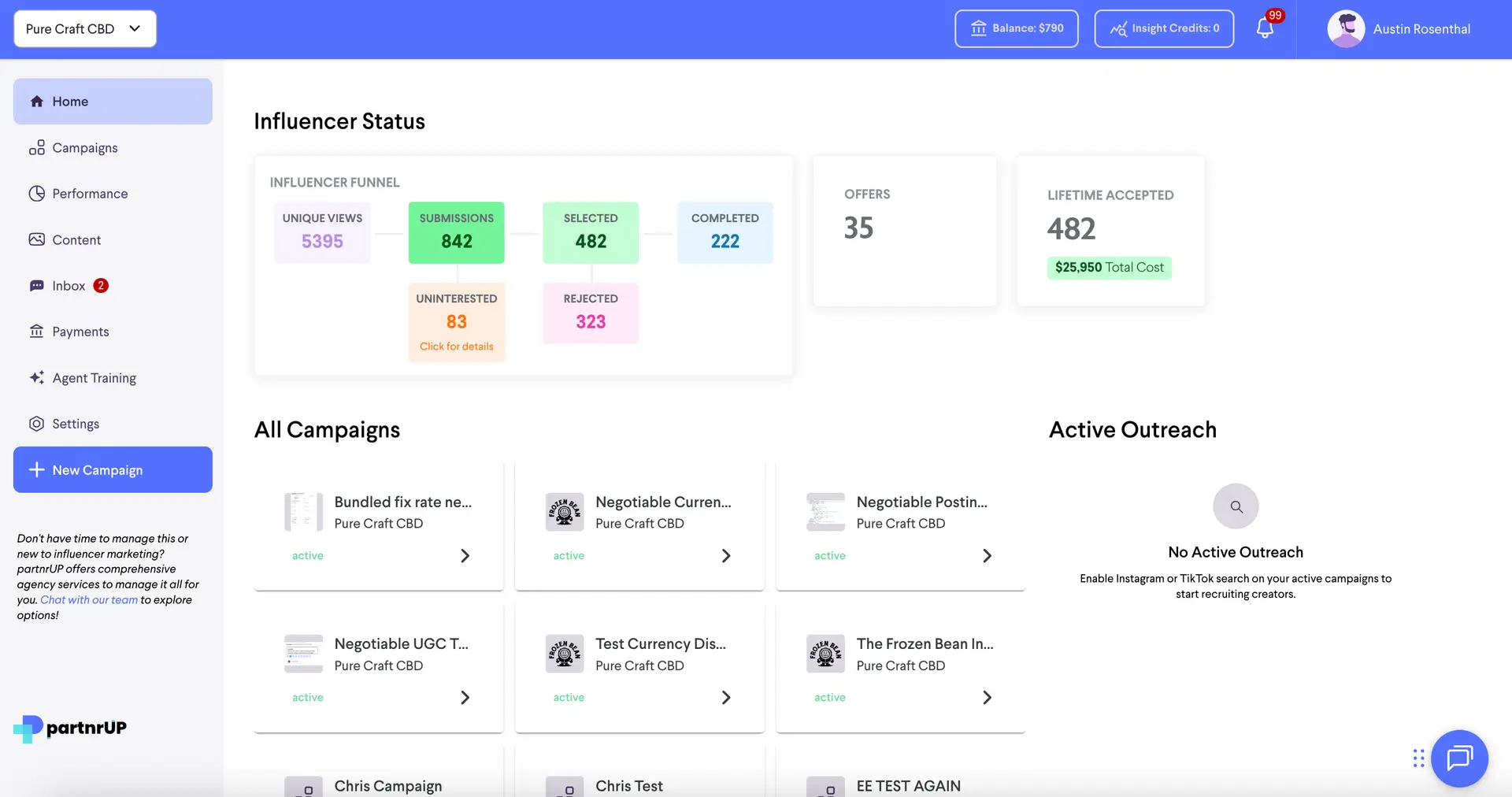The image size is (1512, 797).
Task: Select Agent Training in the sidebar
Action: (x=93, y=377)
